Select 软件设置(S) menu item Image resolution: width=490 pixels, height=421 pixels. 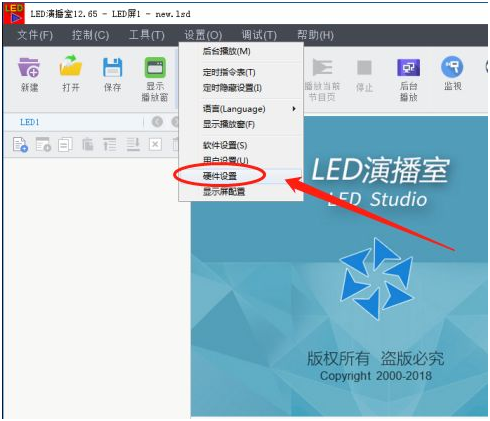225,145
